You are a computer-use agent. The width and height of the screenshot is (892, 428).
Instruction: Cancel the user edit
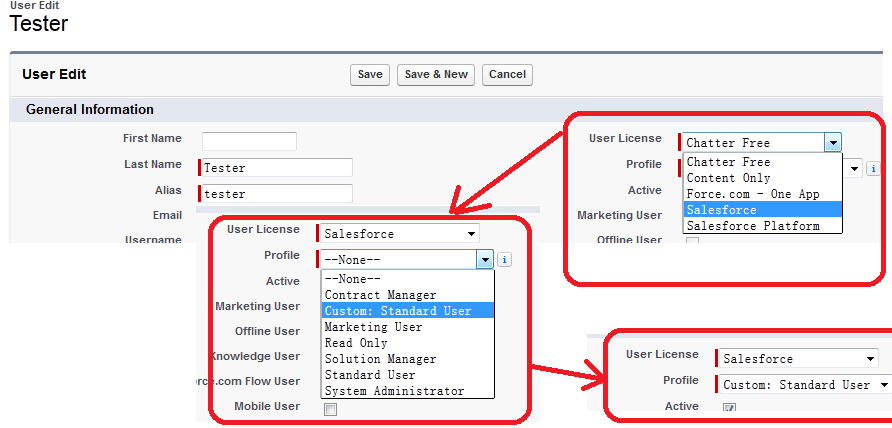pyautogui.click(x=507, y=75)
